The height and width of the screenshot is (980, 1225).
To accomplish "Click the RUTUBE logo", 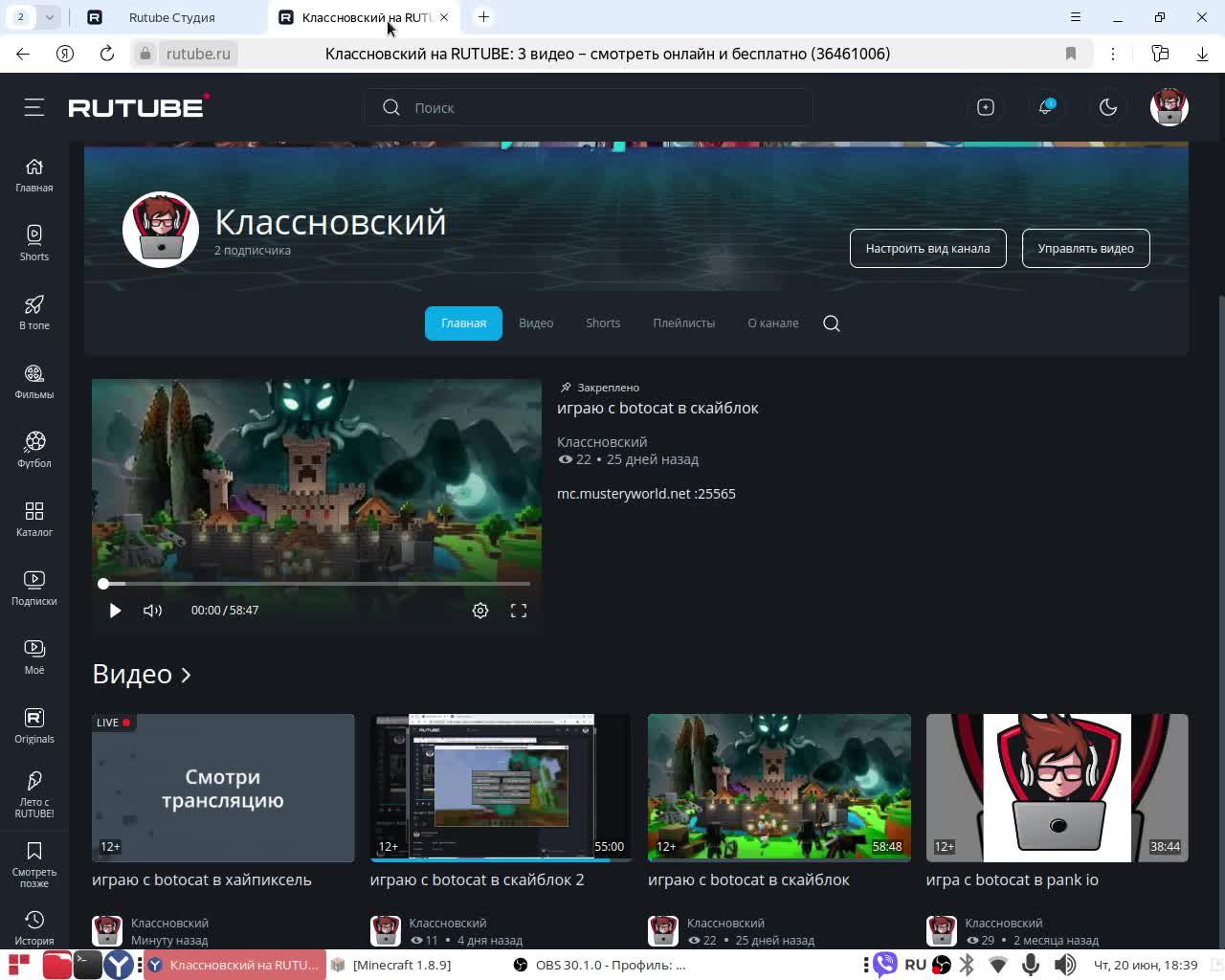I will pyautogui.click(x=139, y=106).
